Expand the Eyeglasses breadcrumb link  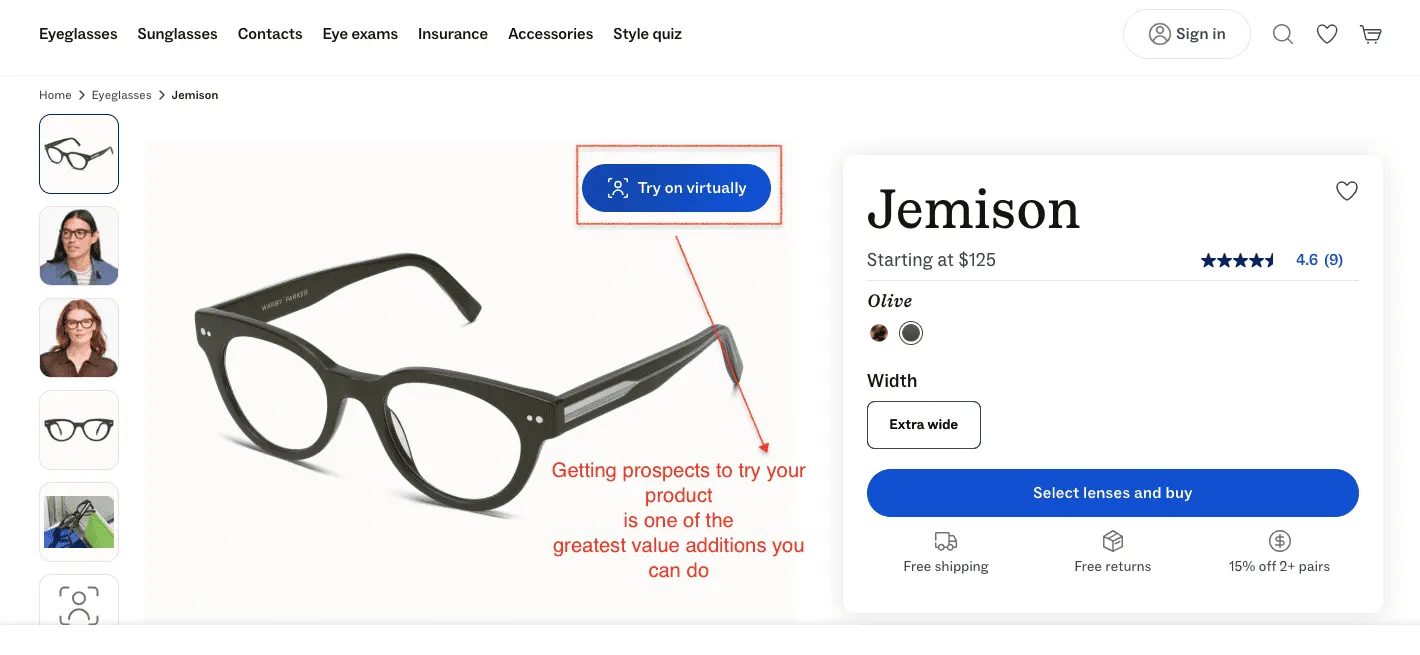point(121,95)
